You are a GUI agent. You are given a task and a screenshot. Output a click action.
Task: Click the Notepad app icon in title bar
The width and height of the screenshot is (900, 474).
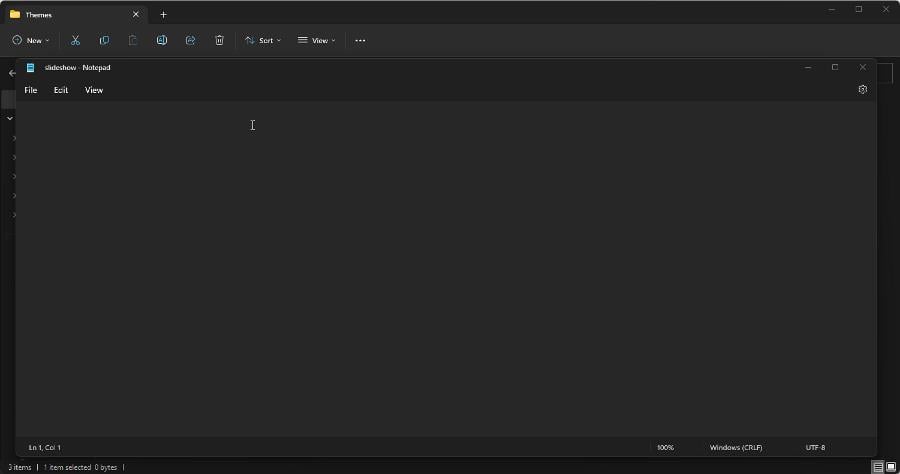pos(30,68)
